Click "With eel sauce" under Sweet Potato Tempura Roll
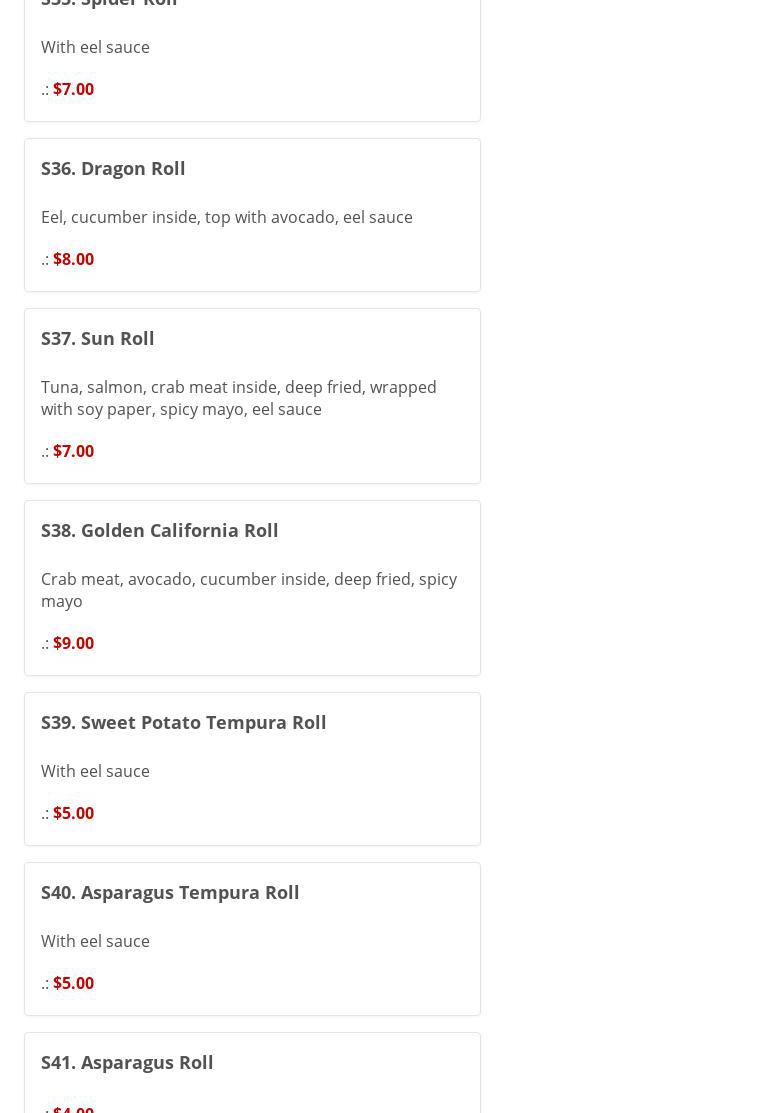The image size is (770, 1113). (x=95, y=771)
